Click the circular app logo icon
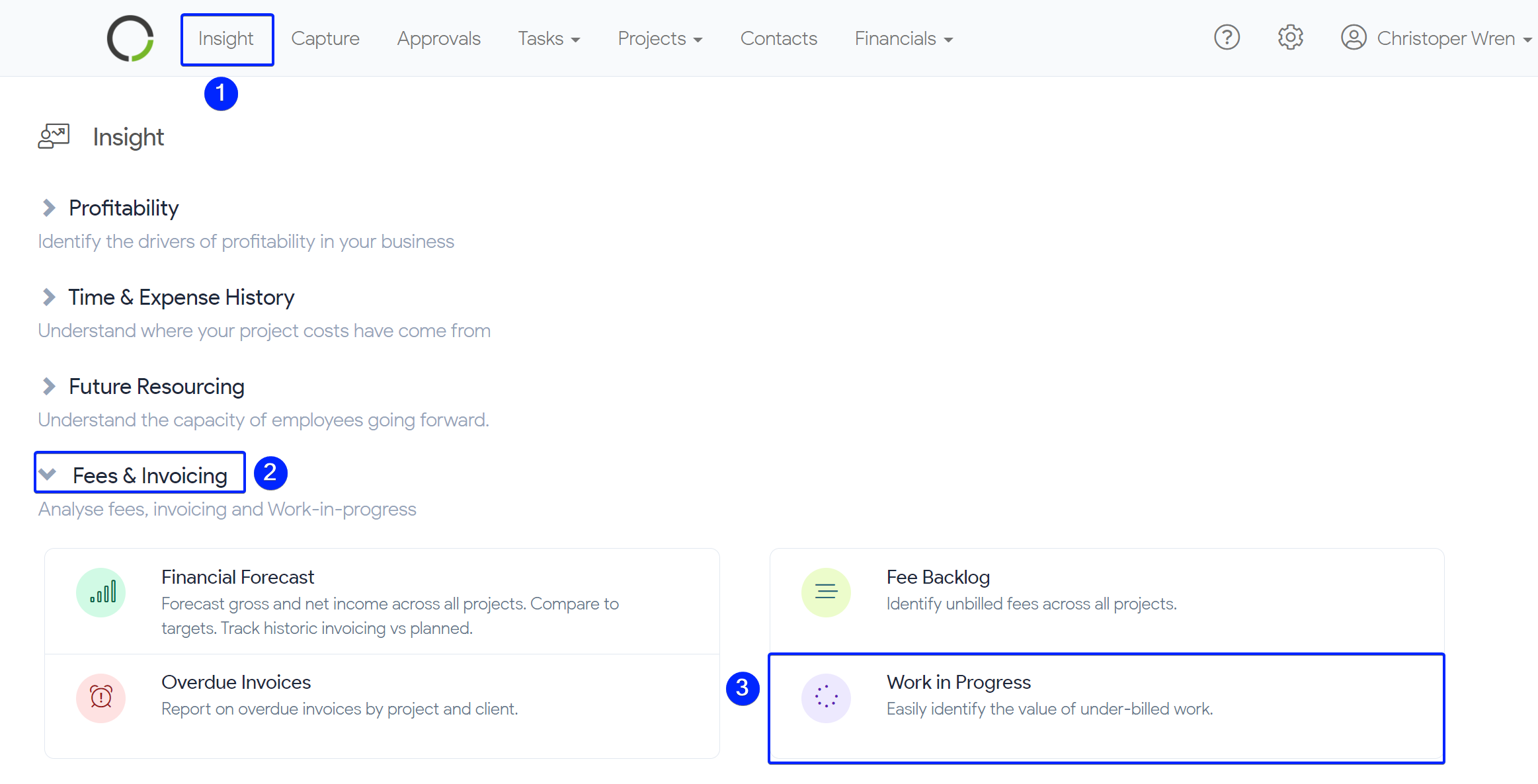Image resolution: width=1538 pixels, height=784 pixels. point(130,38)
